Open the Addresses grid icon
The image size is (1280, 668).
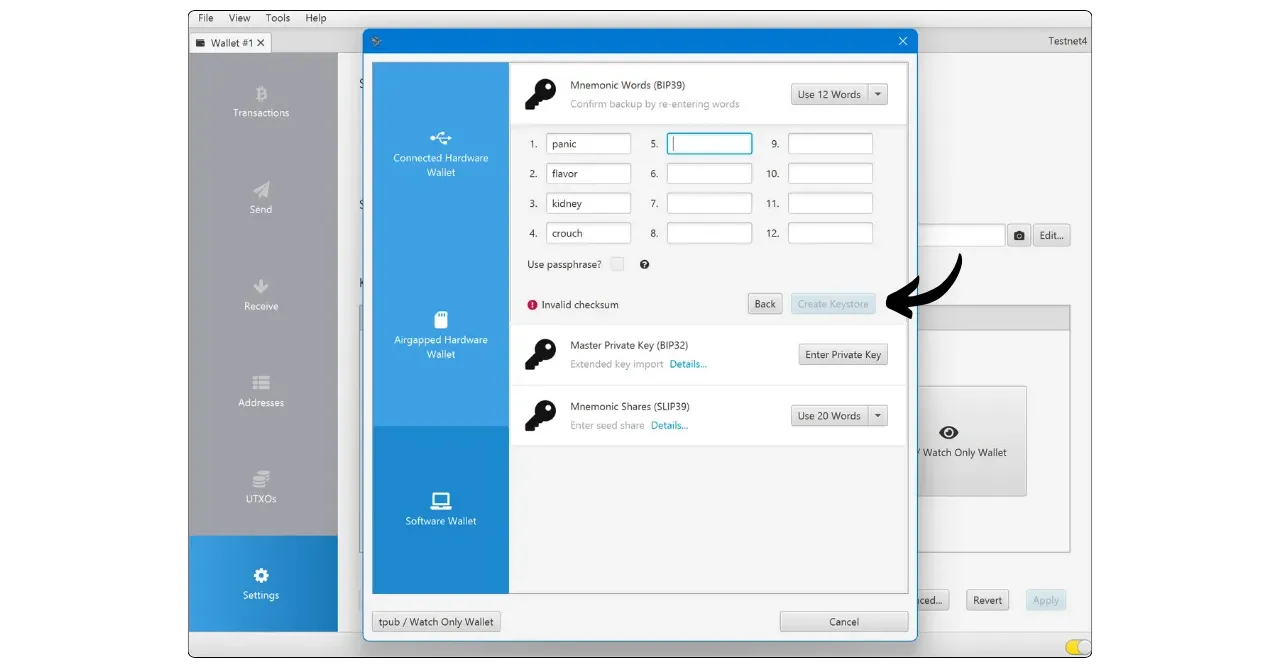point(261,383)
